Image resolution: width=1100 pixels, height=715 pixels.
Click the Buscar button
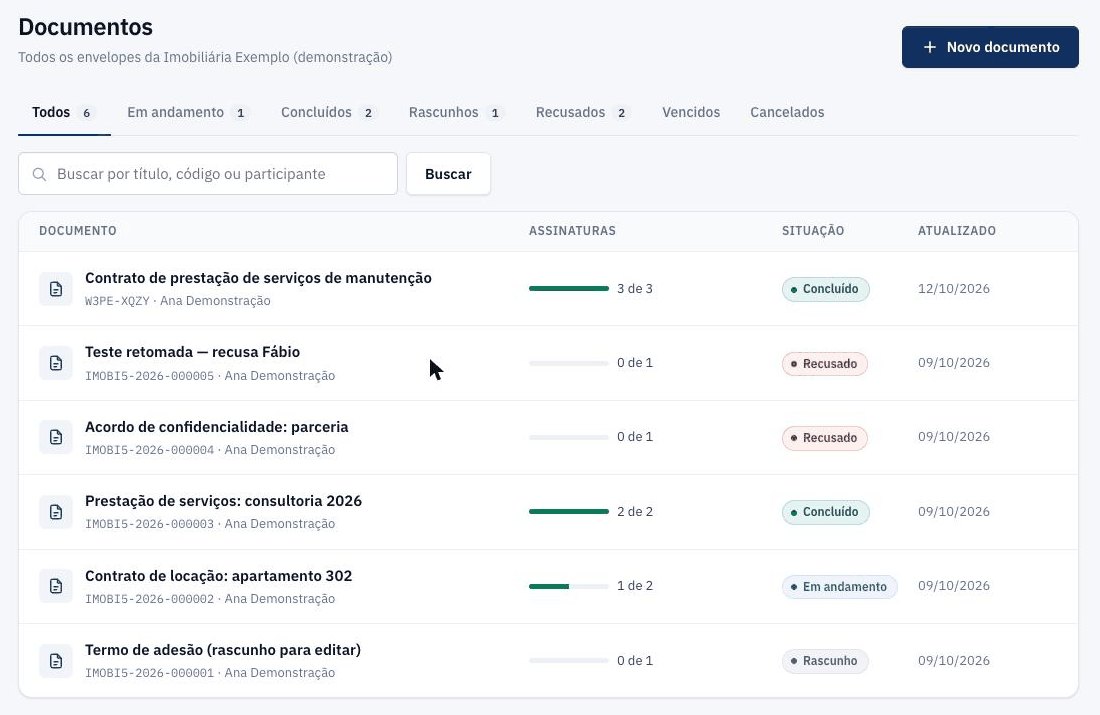pyautogui.click(x=448, y=174)
